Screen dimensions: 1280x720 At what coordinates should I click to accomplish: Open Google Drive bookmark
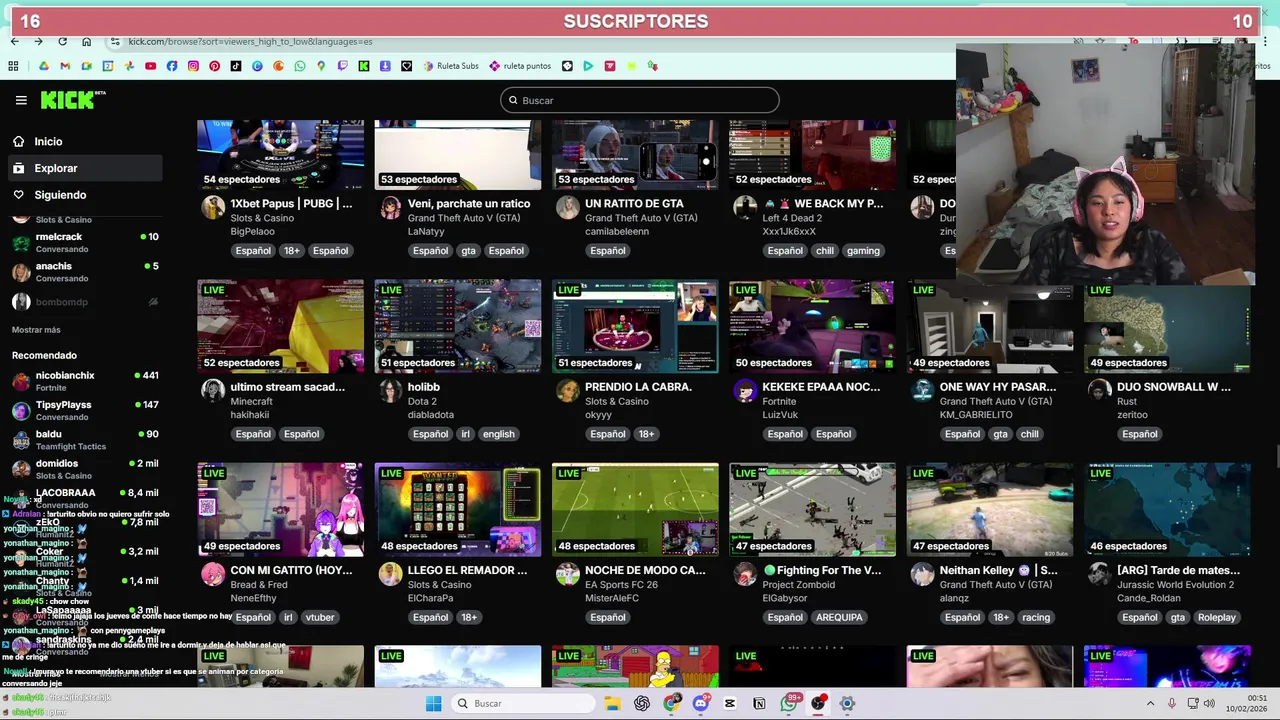click(x=43, y=66)
